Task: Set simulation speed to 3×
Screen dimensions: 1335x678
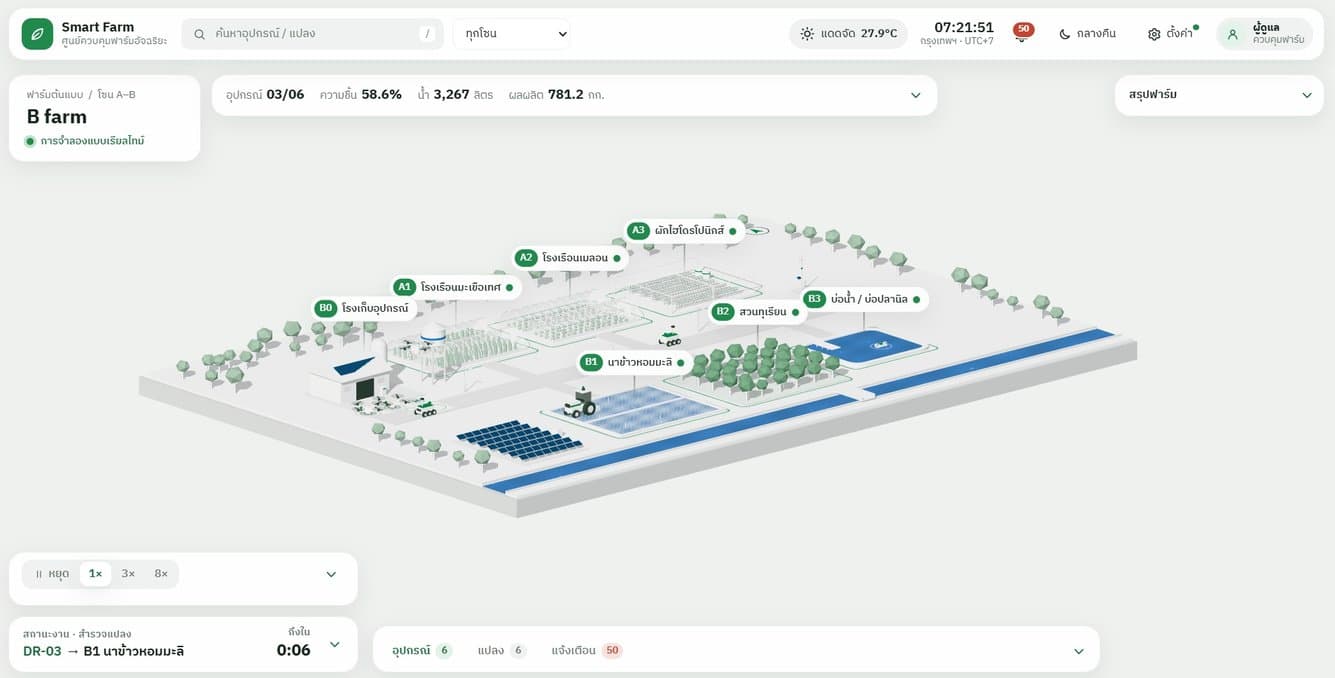Action: pyautogui.click(x=128, y=574)
